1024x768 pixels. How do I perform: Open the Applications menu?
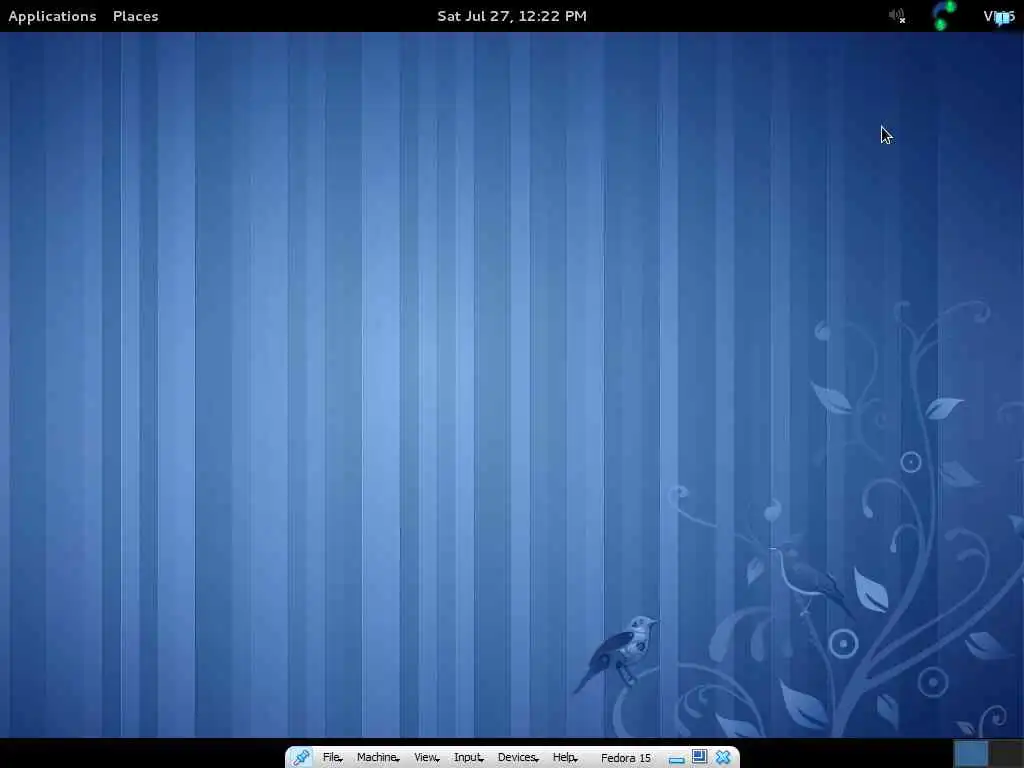[x=52, y=16]
